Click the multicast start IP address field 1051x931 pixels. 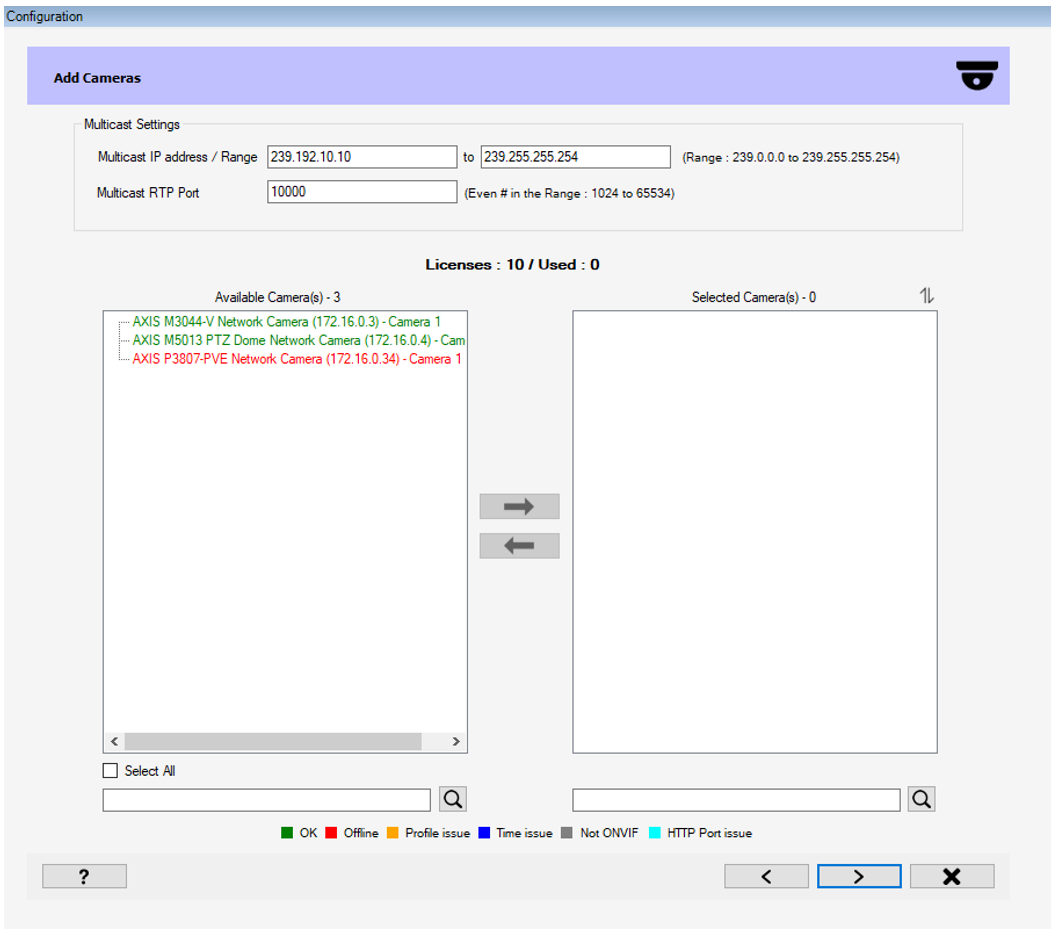click(x=362, y=157)
